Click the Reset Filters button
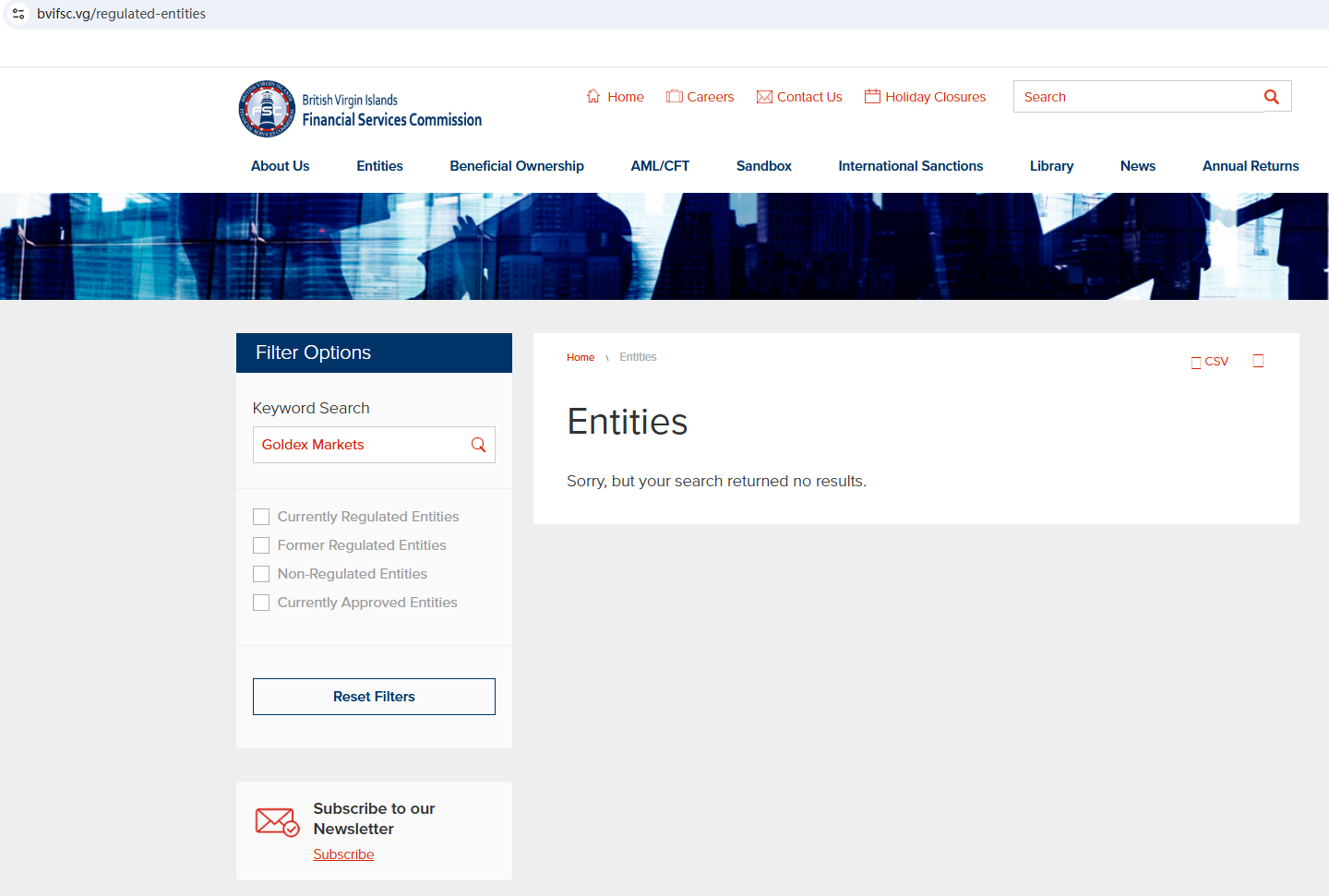This screenshot has height=896, width=1329. click(374, 697)
